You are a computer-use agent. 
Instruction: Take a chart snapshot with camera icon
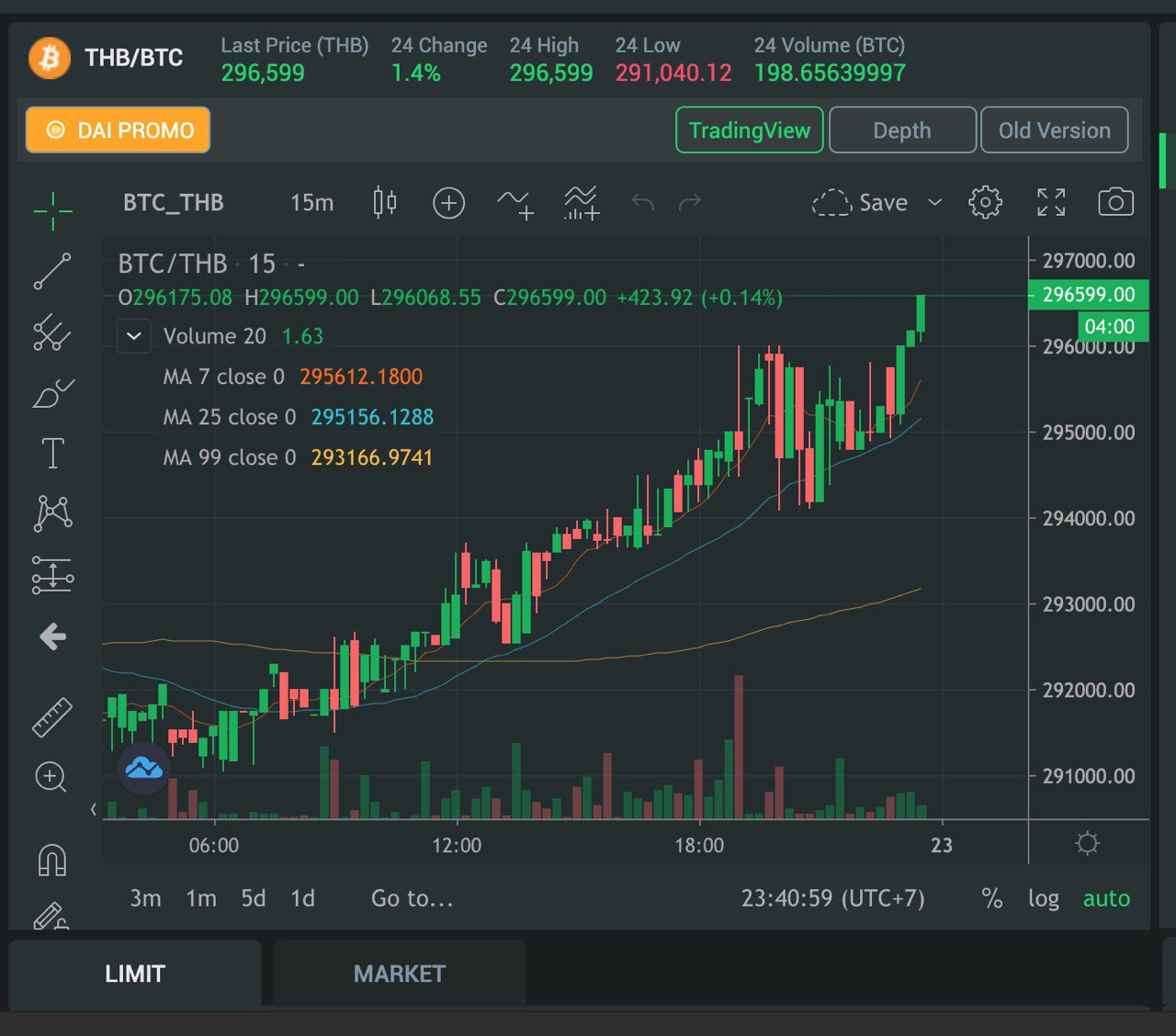click(1115, 202)
